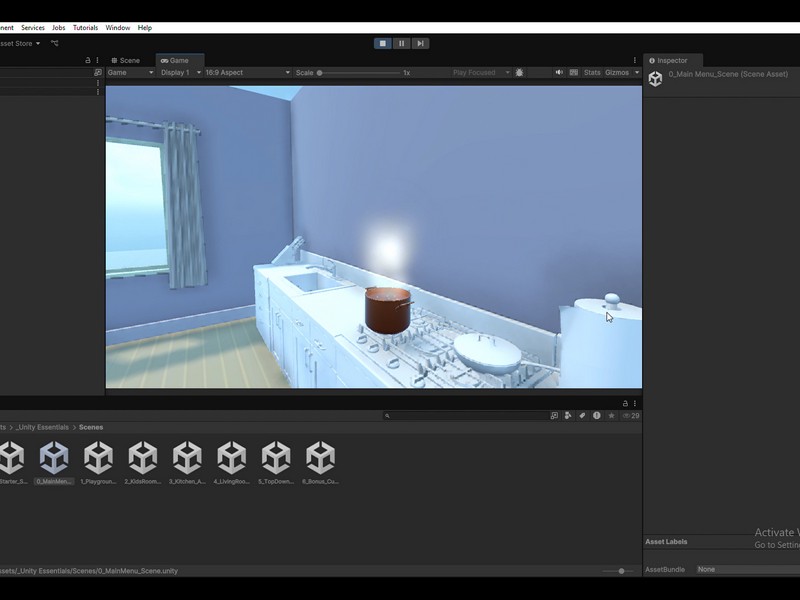This screenshot has width=800, height=600.
Task: Click the bug icon in Game toolbar
Action: point(520,73)
